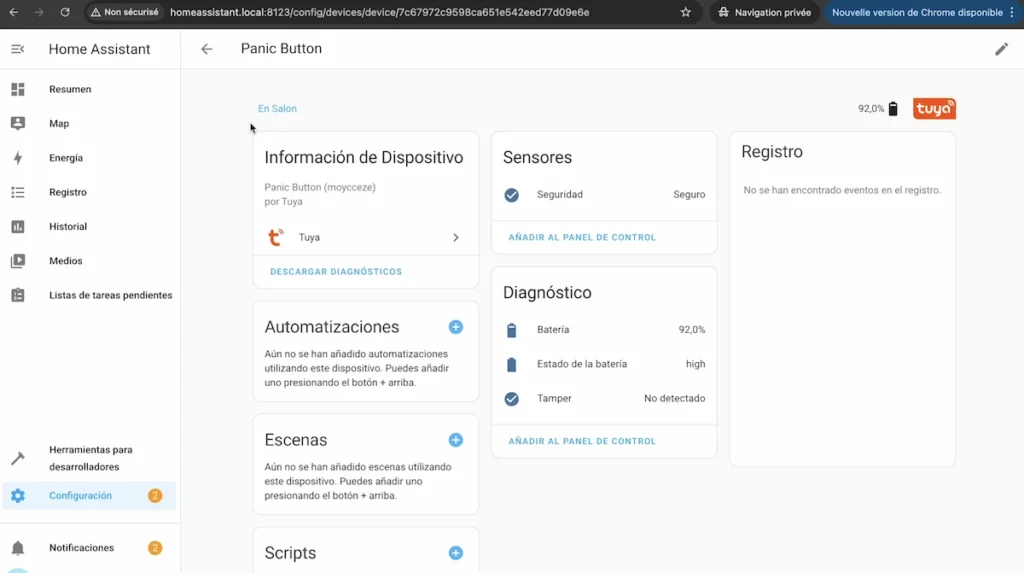Click the Home Assistant title
The width and height of the screenshot is (1024, 573).
tap(99, 49)
